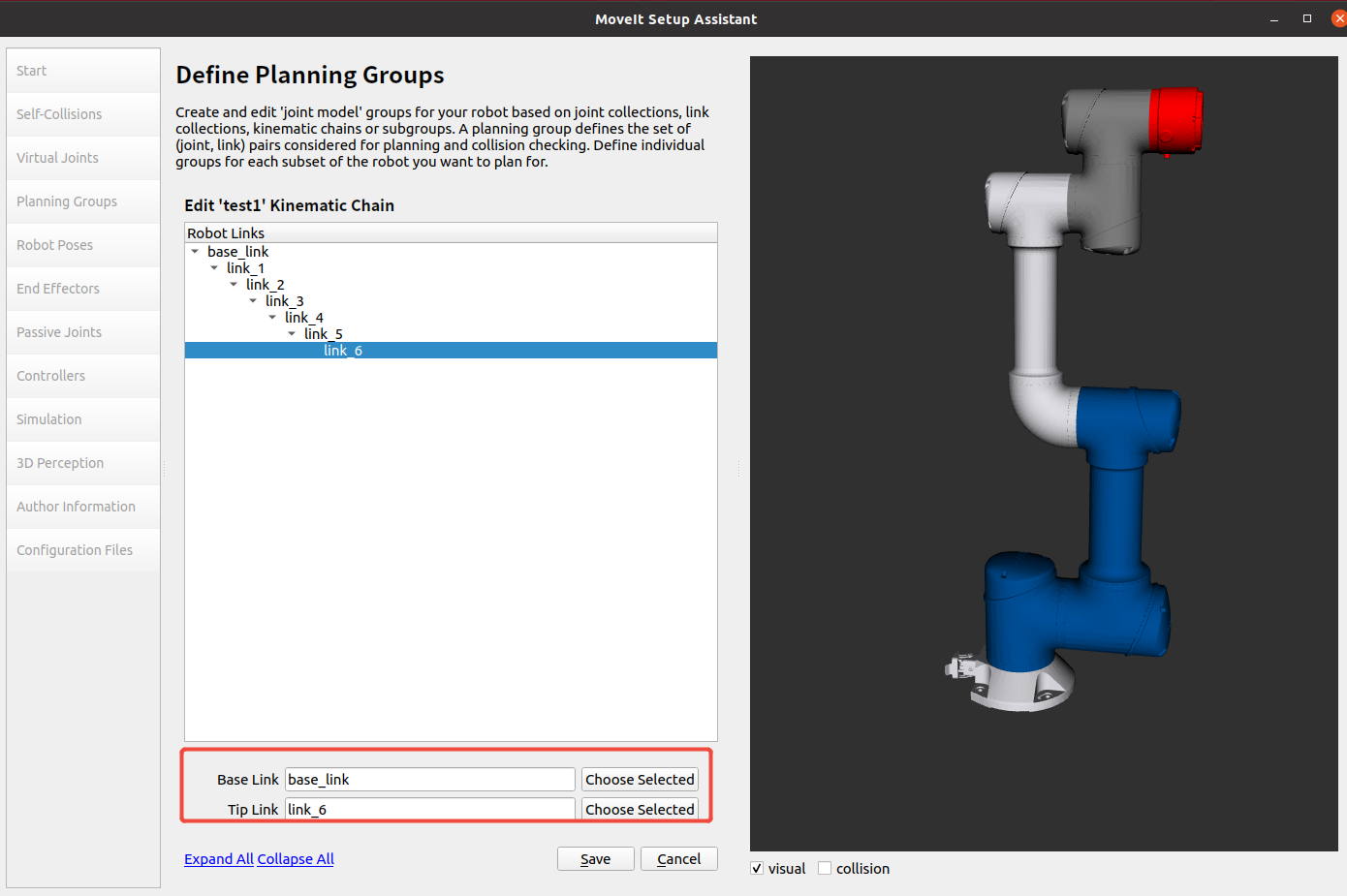Enable the collision checkbox
The height and width of the screenshot is (896, 1347).
[x=825, y=869]
